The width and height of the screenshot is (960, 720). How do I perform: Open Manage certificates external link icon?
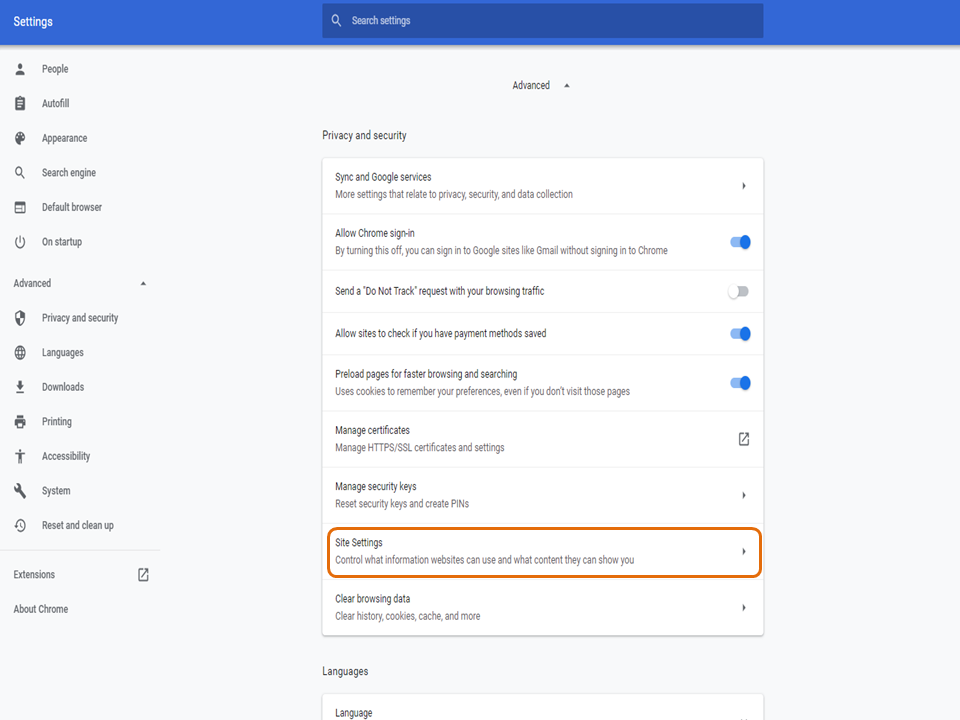(x=744, y=439)
